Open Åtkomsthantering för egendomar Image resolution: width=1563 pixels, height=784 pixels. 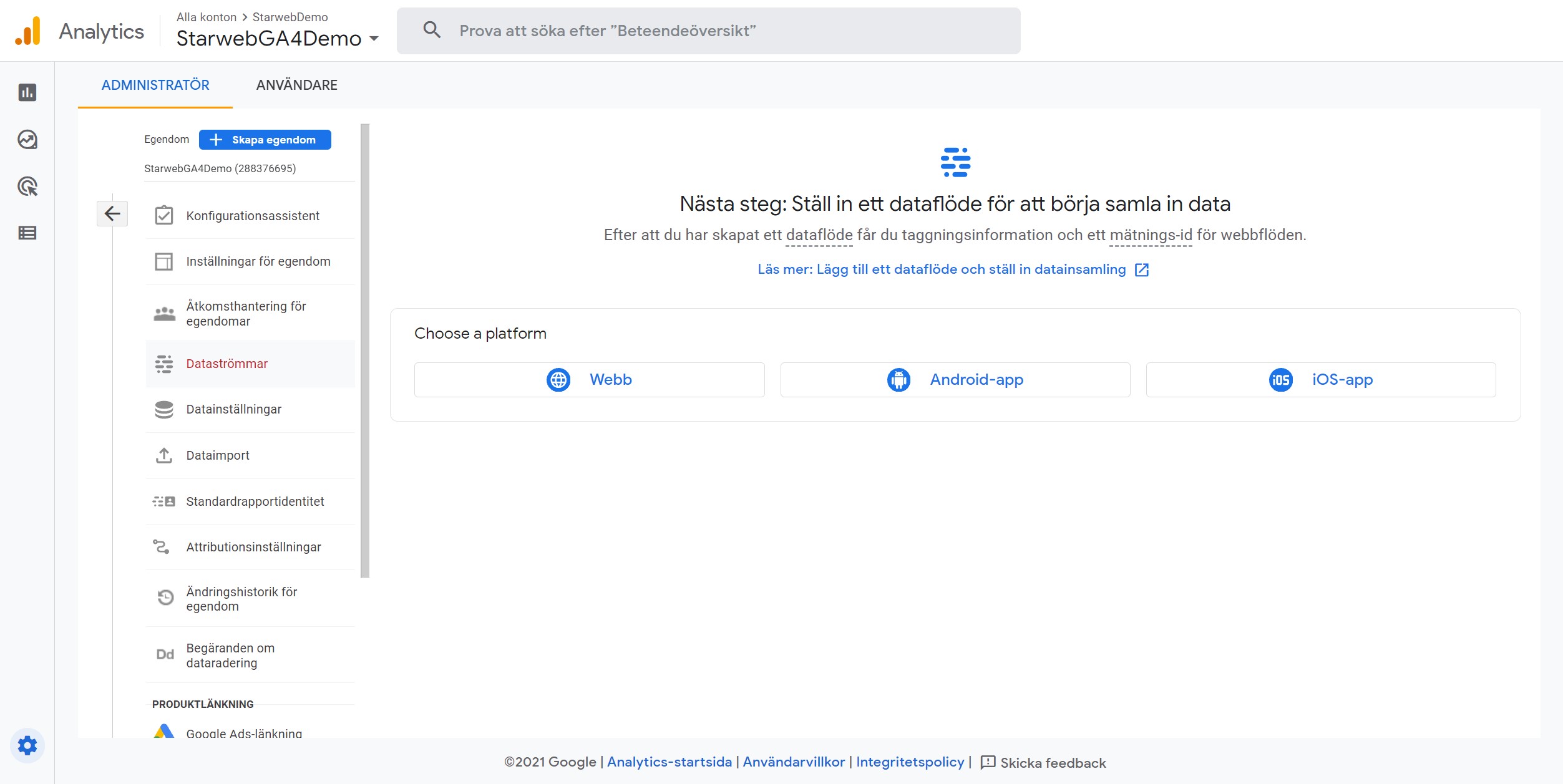pyautogui.click(x=250, y=313)
